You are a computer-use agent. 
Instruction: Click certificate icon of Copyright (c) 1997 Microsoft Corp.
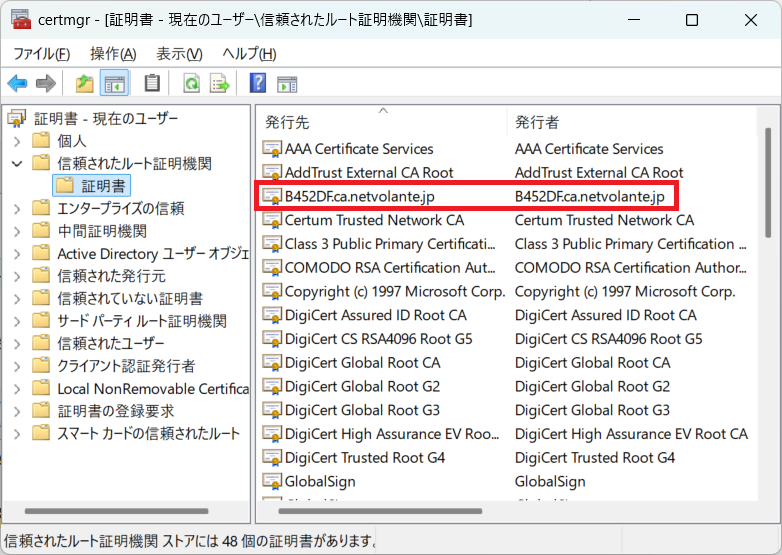click(272, 291)
